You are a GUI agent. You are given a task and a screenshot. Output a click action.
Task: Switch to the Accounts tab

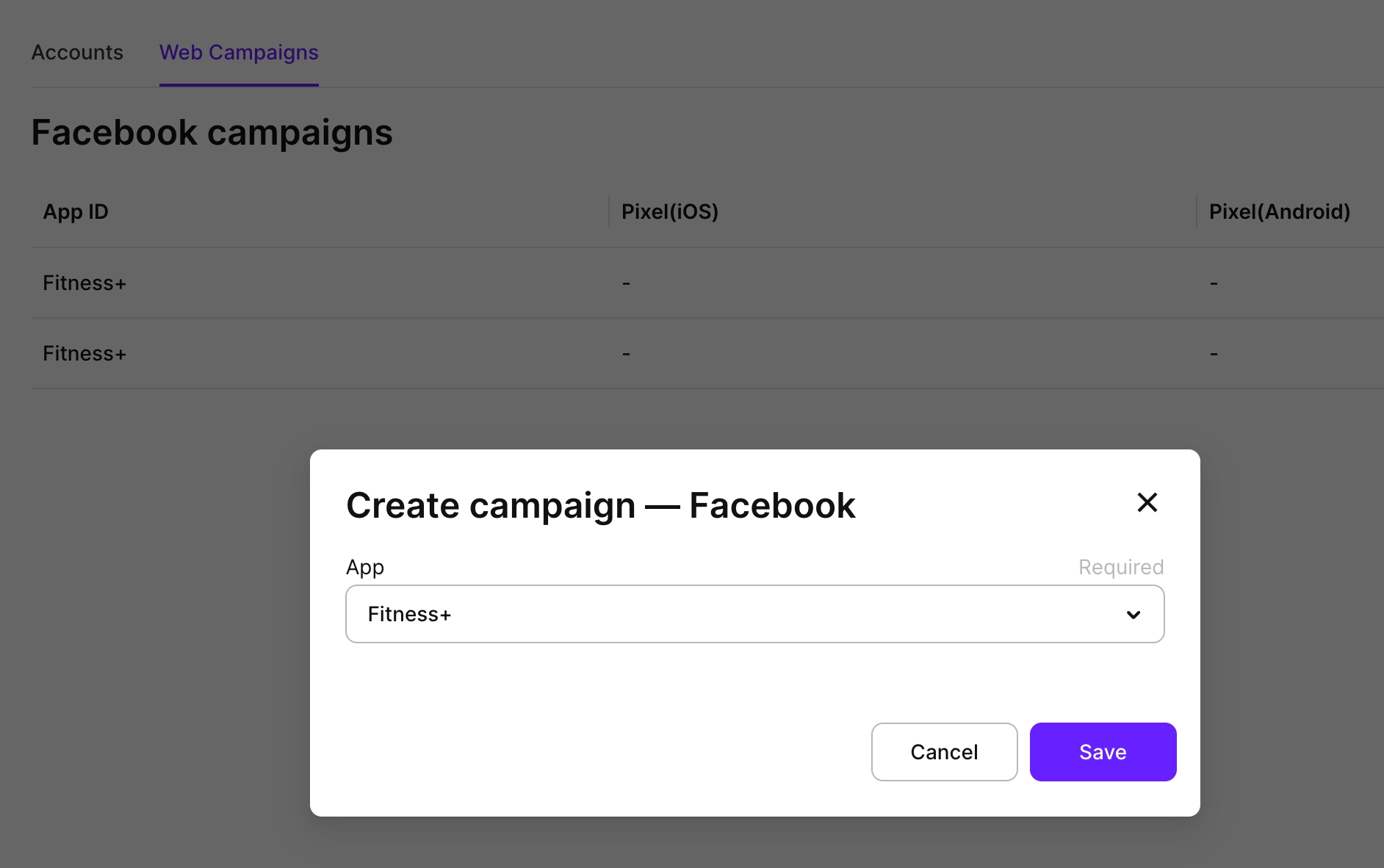pyautogui.click(x=76, y=52)
